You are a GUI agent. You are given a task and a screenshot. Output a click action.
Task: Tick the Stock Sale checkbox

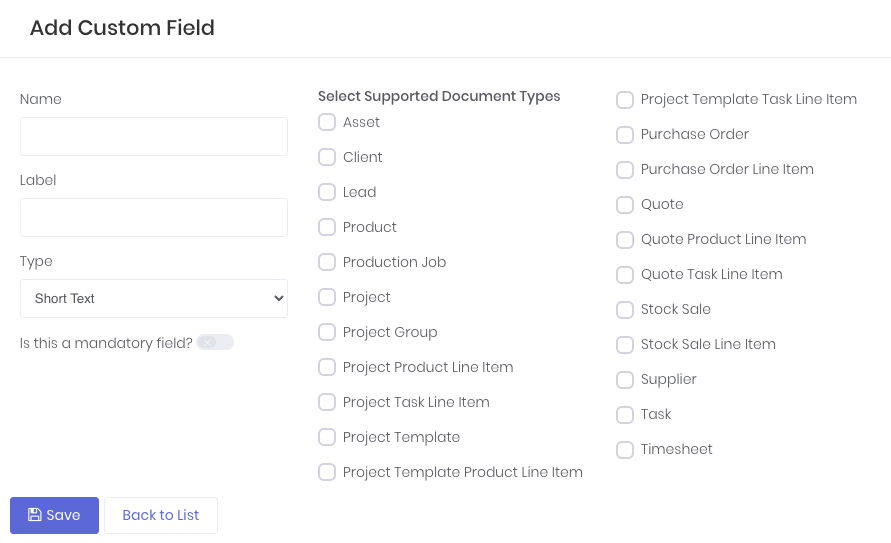coord(625,309)
